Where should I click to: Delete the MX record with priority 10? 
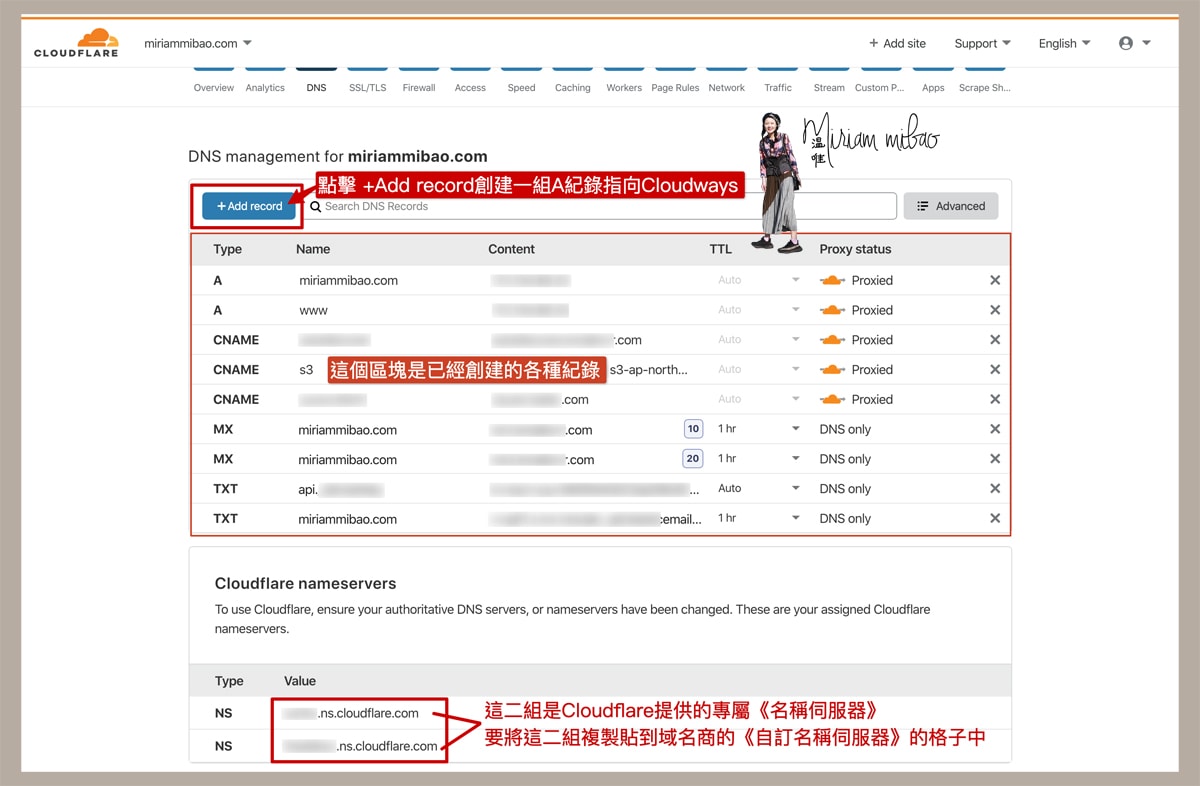click(995, 429)
